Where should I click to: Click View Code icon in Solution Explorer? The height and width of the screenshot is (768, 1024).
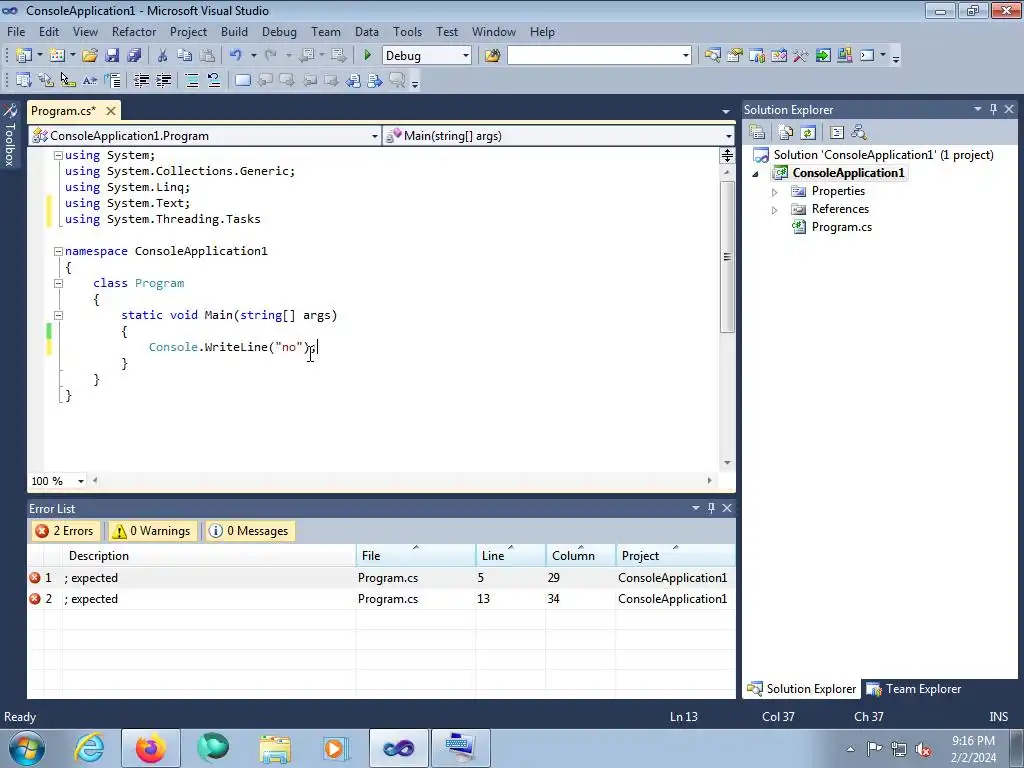click(x=837, y=133)
